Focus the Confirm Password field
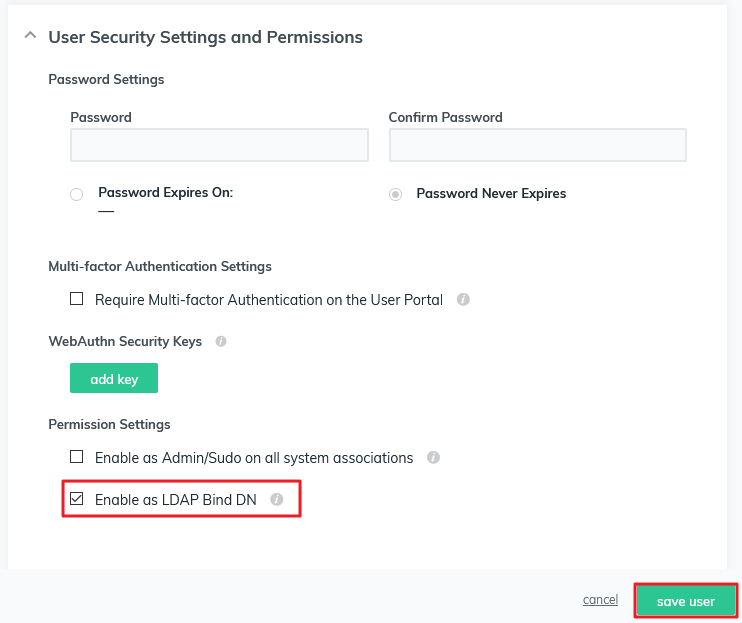The height and width of the screenshot is (623, 742). click(x=538, y=145)
